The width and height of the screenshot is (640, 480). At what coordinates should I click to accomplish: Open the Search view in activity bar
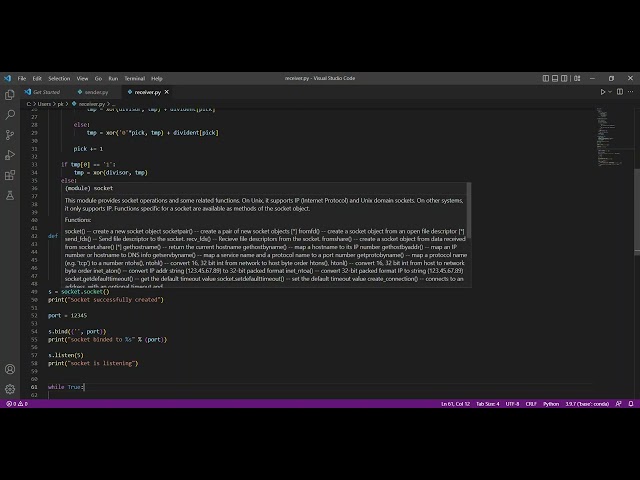point(10,115)
